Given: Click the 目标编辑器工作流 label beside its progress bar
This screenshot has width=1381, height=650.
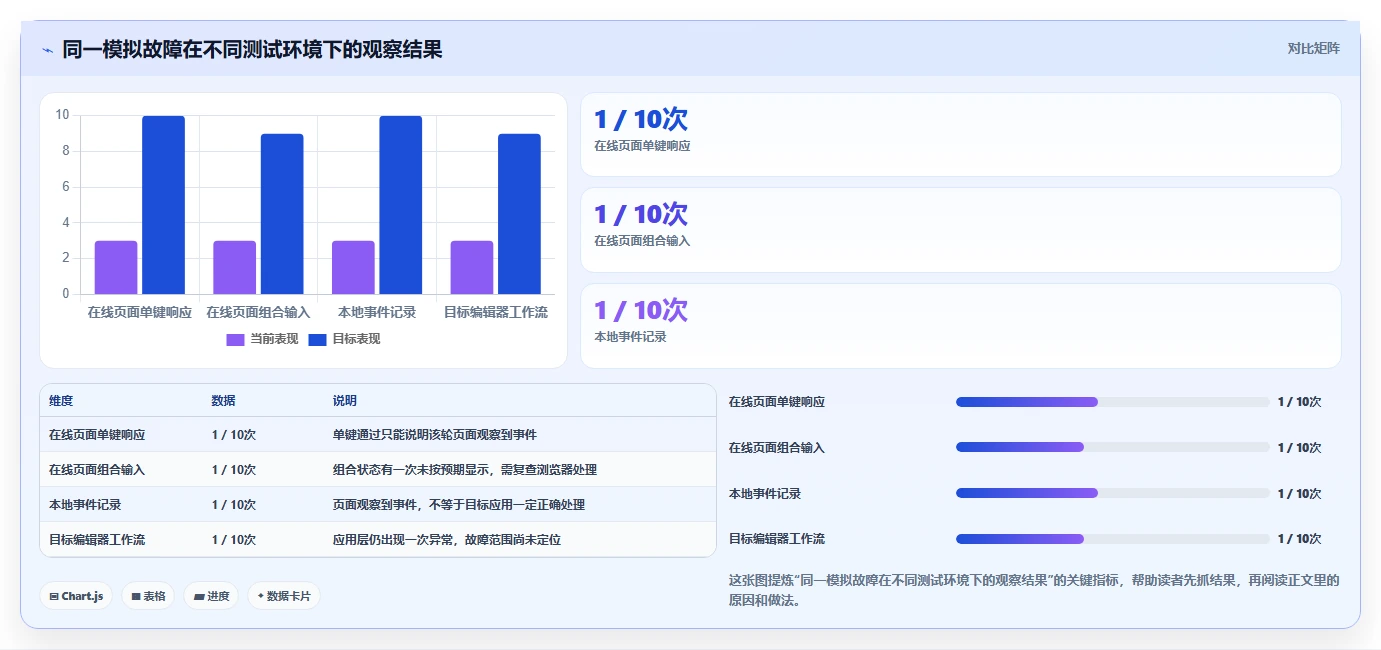Looking at the screenshot, I should tap(777, 539).
